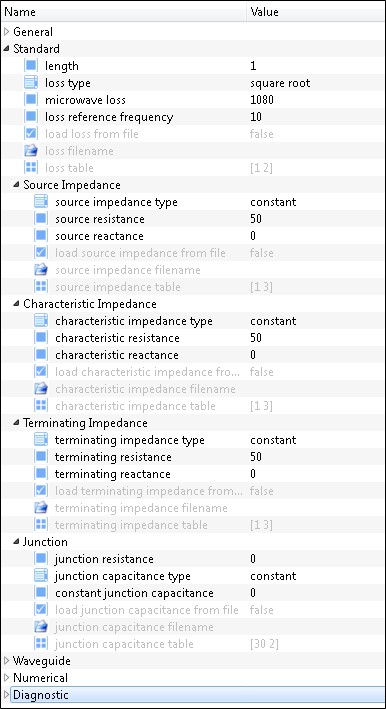
Task: Expand the Waveguide section
Action: 6,661
